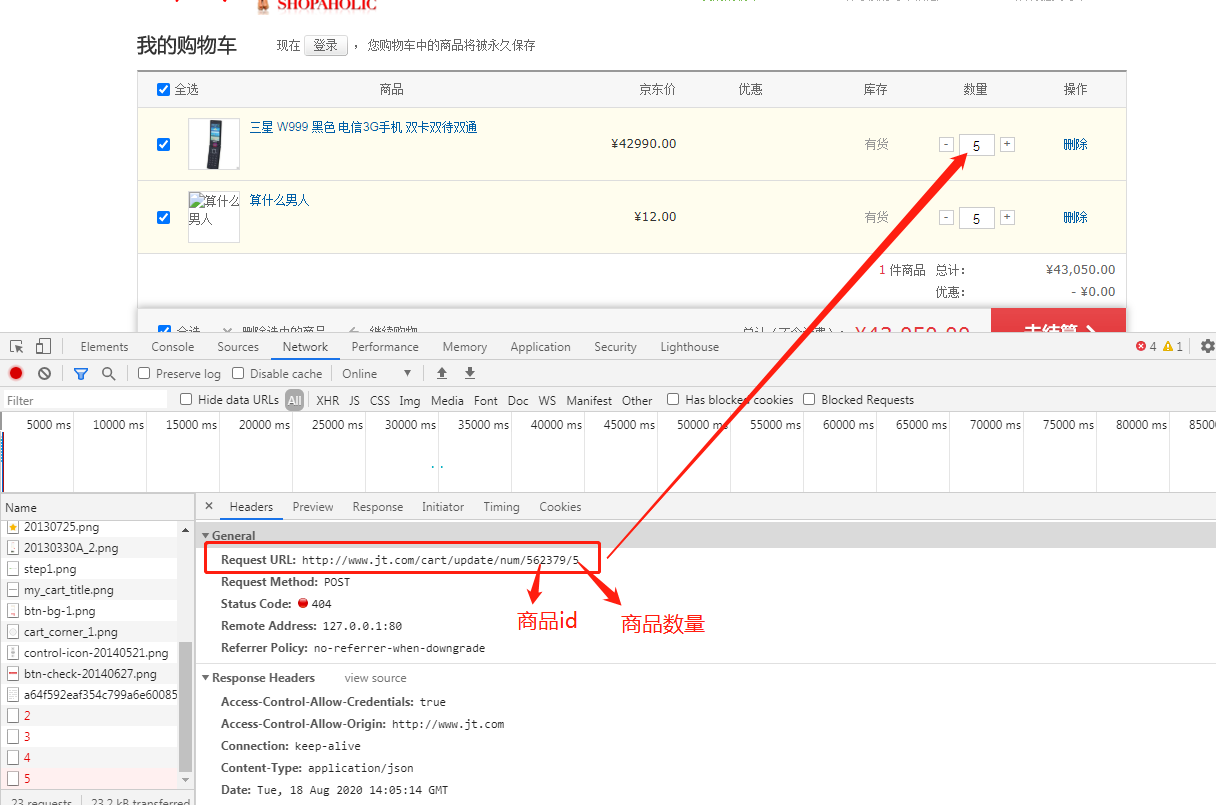Collapse the General section
Screen dimensions: 1216x805
(x=206, y=536)
